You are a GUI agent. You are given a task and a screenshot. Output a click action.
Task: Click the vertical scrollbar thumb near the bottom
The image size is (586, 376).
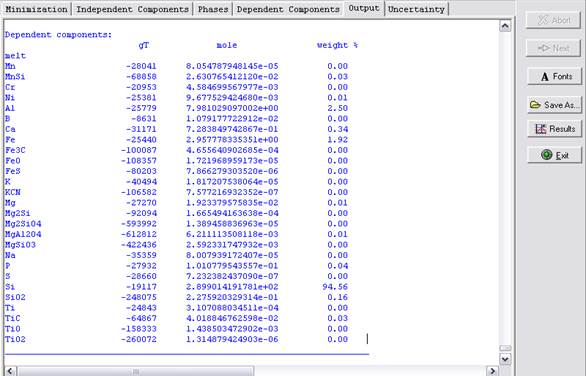pyautogui.click(x=505, y=348)
